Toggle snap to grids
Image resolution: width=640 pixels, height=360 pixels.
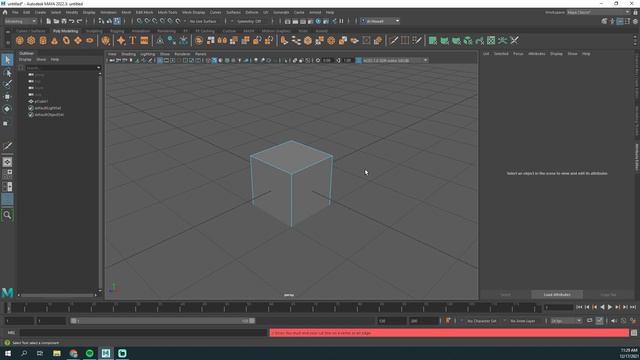coord(139,21)
